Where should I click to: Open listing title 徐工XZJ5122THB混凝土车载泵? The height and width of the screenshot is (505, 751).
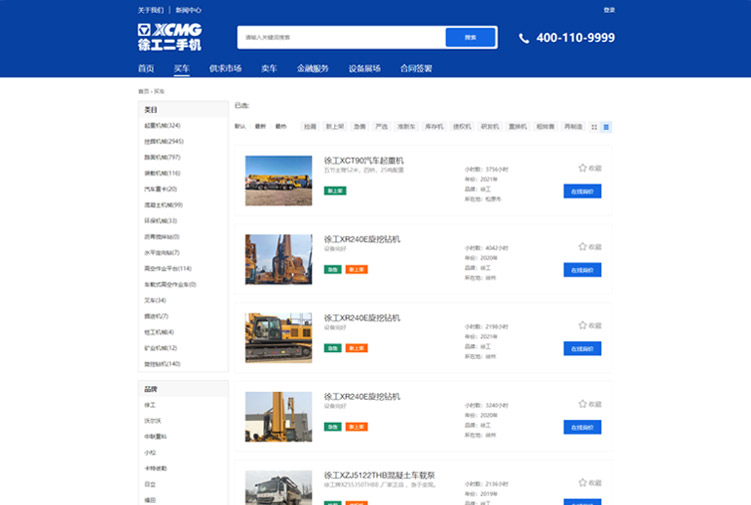tap(379, 475)
